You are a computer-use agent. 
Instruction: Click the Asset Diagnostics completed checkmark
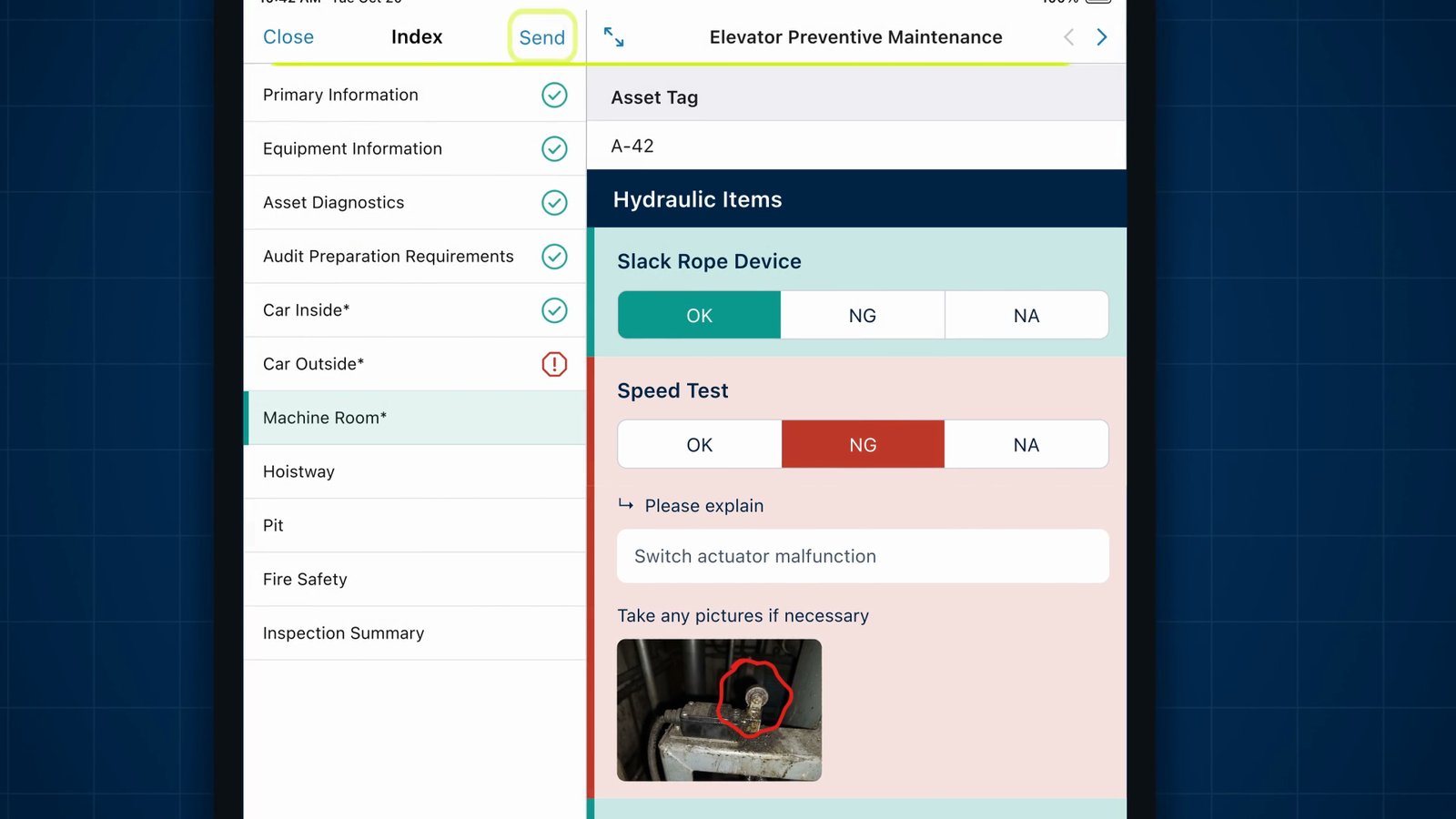[554, 202]
